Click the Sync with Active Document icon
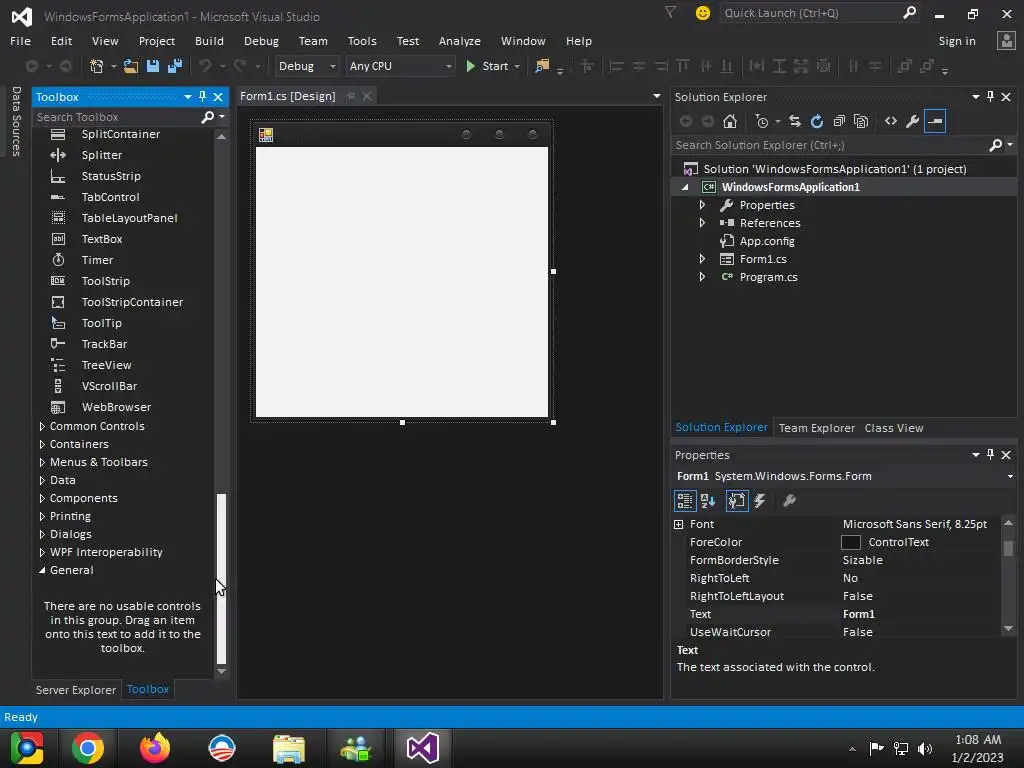The width and height of the screenshot is (1024, 768). (x=795, y=121)
